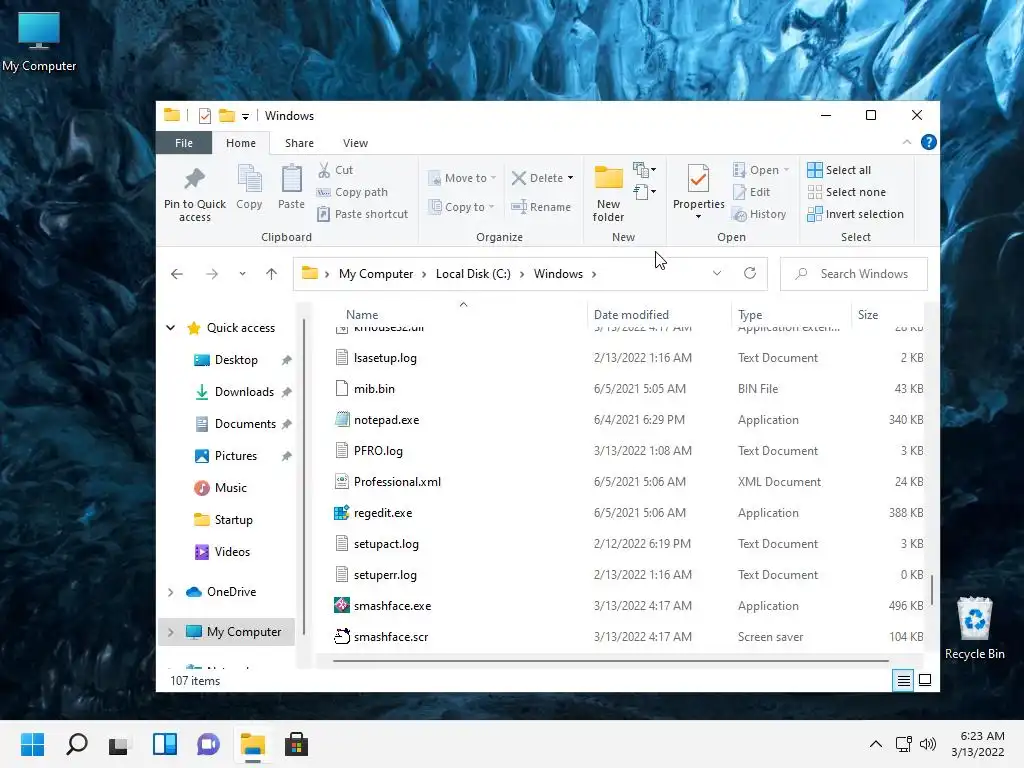Minimize the ribbon with chevron
The image size is (1024, 768).
click(906, 142)
